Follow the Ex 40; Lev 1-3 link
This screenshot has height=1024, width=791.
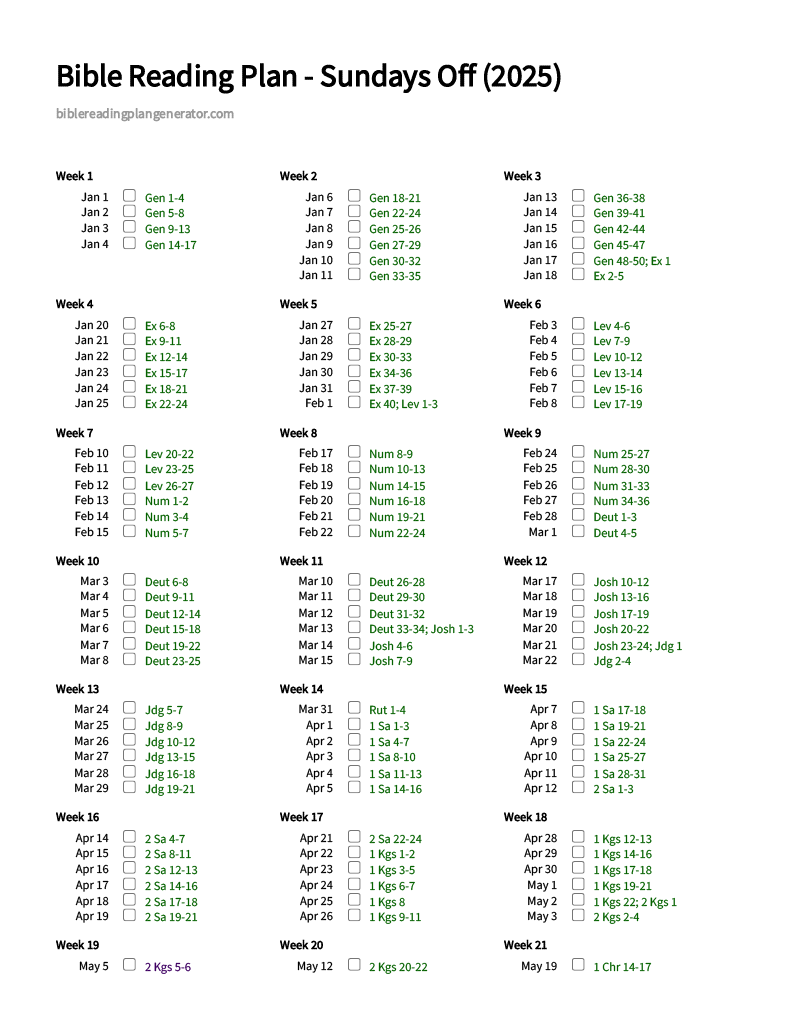403,404
